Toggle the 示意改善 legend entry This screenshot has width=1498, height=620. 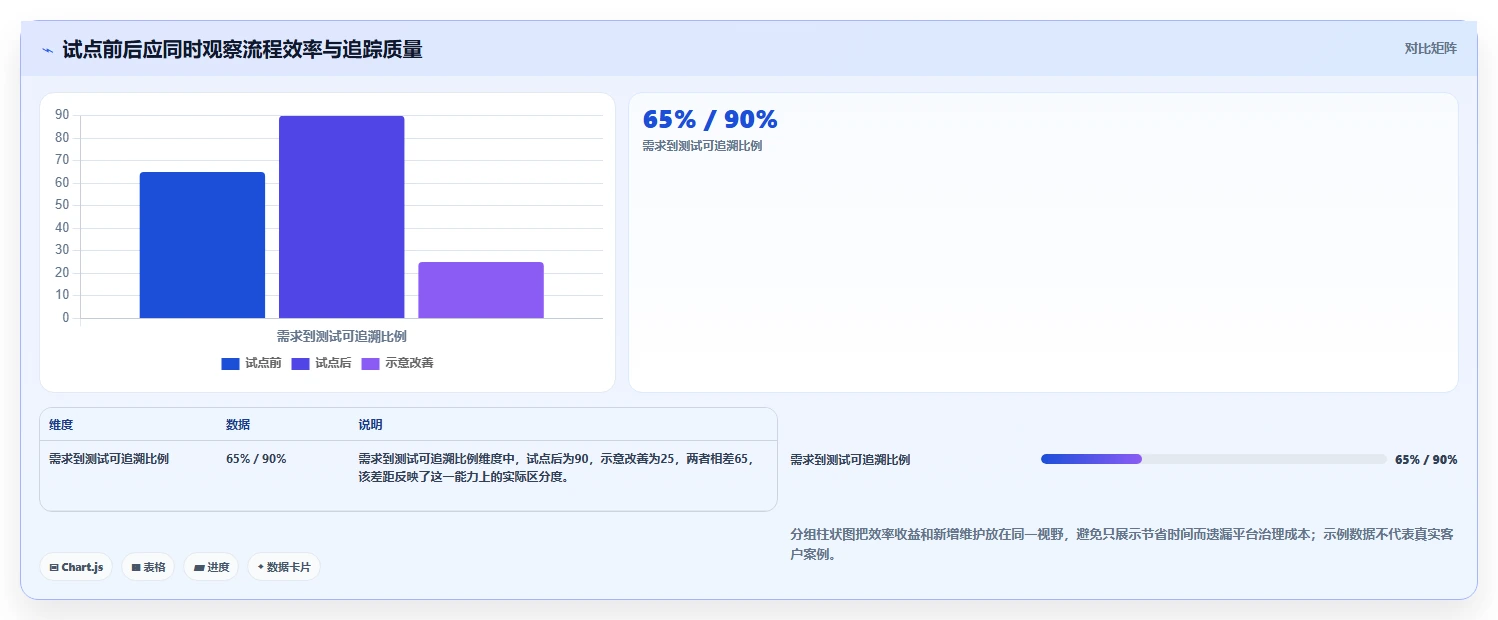398,363
